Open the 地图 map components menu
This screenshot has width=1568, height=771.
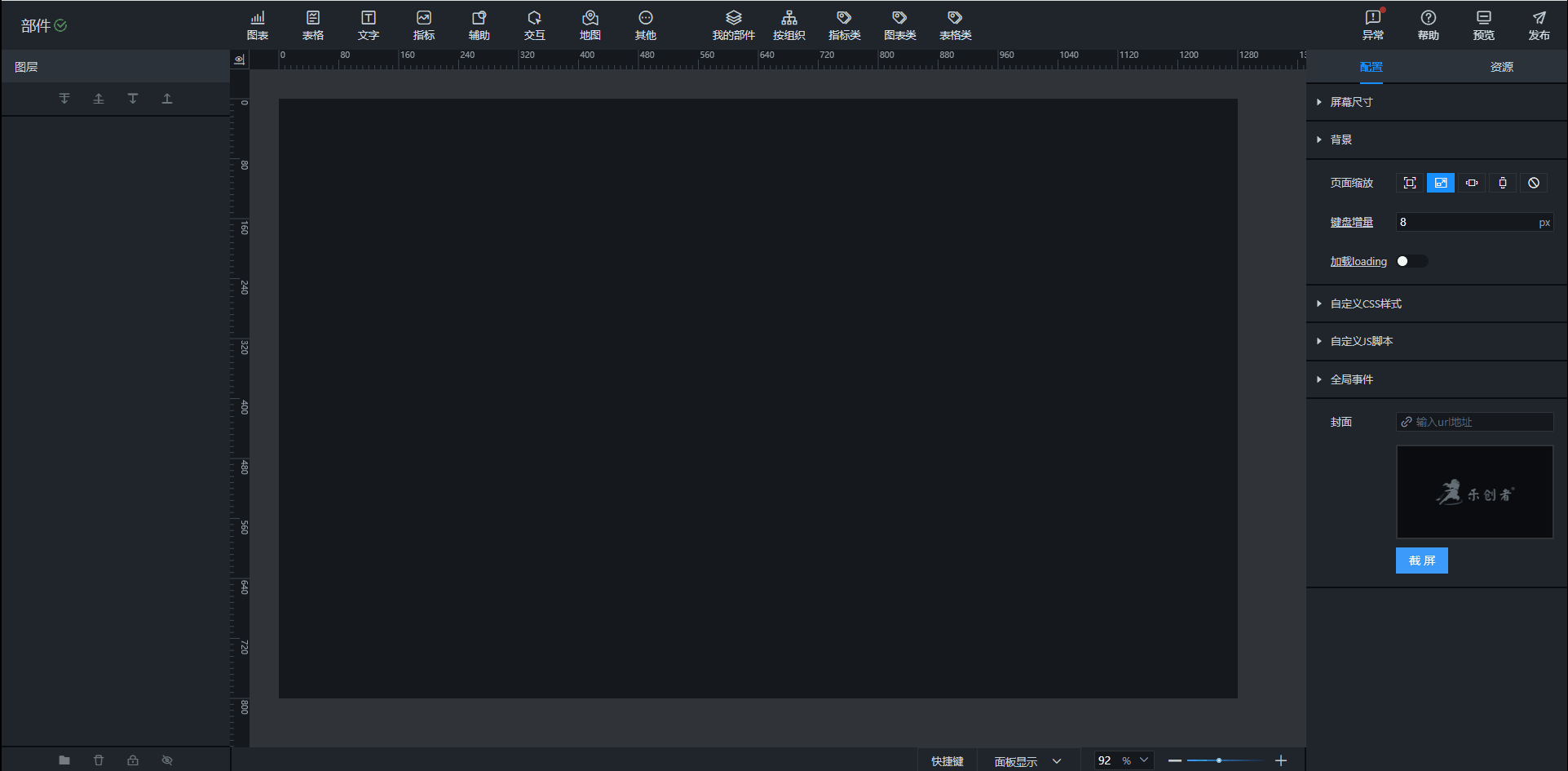(590, 25)
